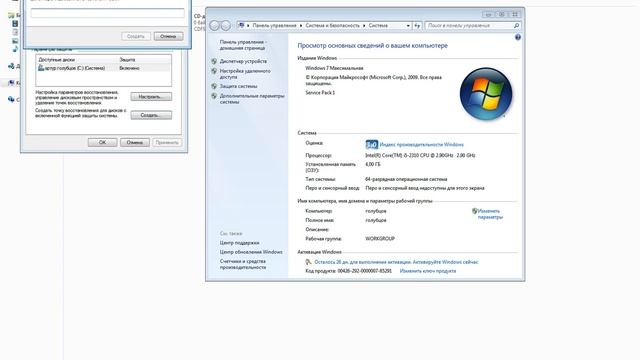Click the 64-разрядная операционная система text

tap(406, 179)
